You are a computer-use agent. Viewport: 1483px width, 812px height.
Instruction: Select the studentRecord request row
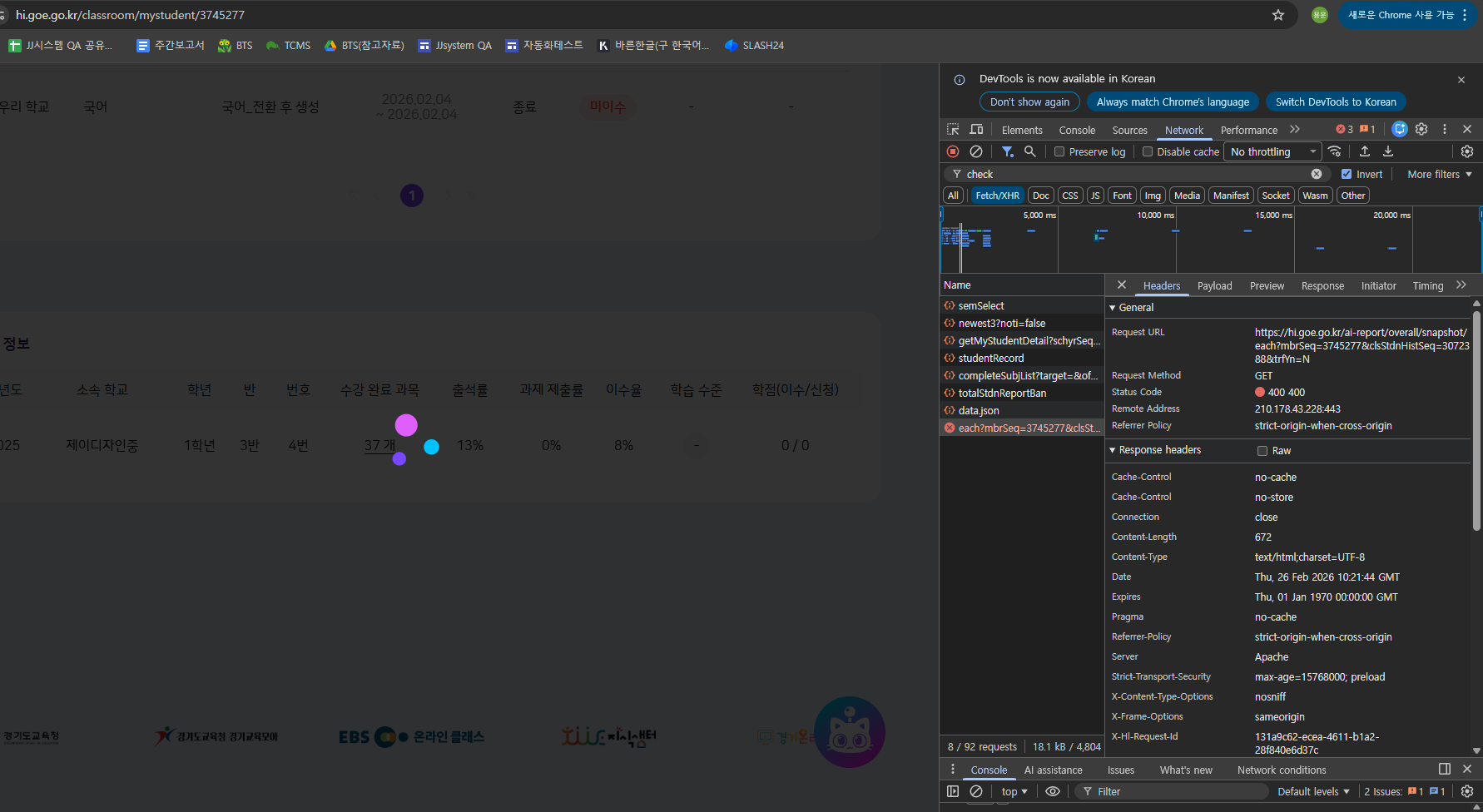click(x=990, y=358)
